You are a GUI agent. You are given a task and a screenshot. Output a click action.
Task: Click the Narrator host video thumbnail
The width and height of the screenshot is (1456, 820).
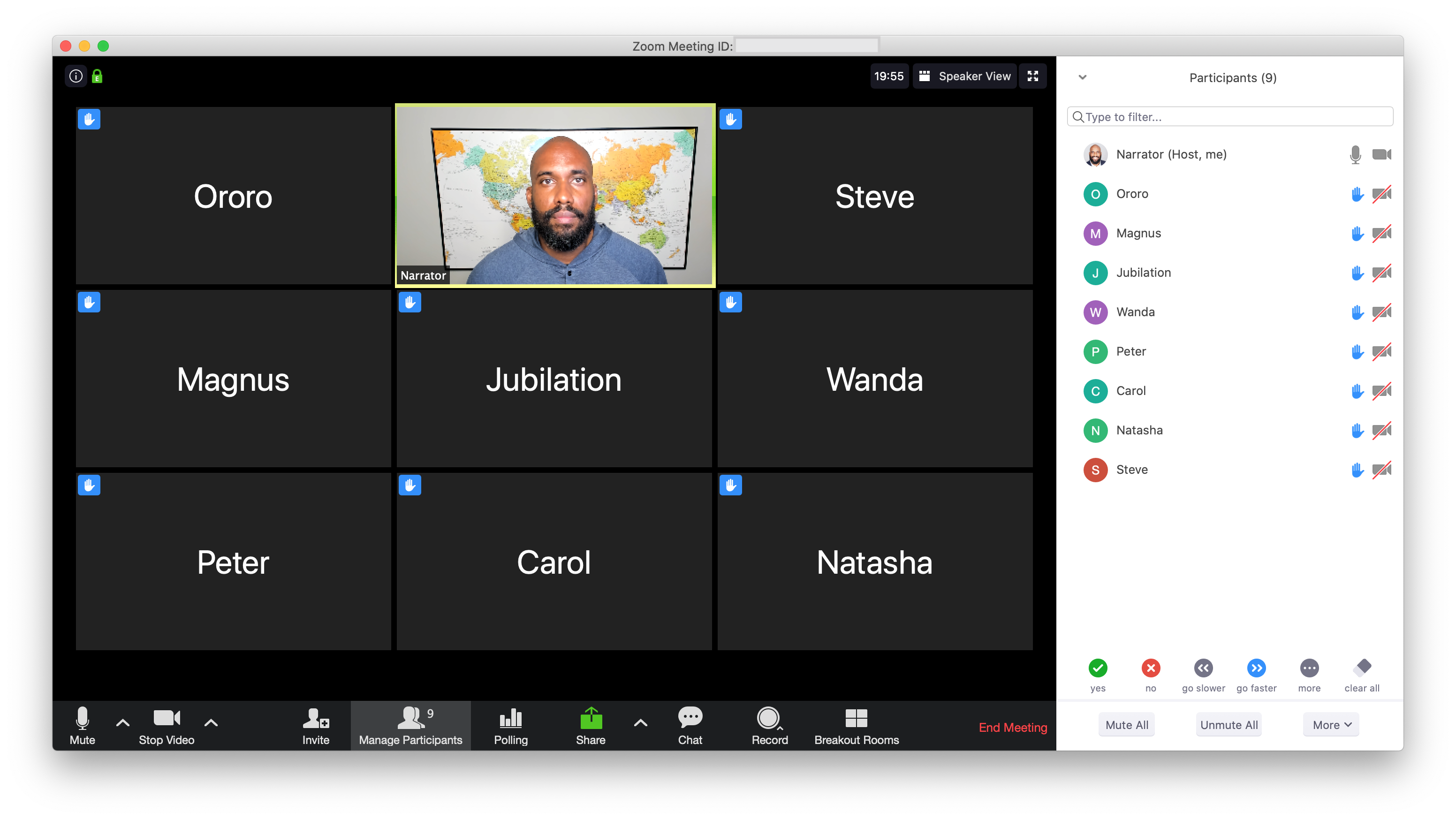(x=554, y=194)
